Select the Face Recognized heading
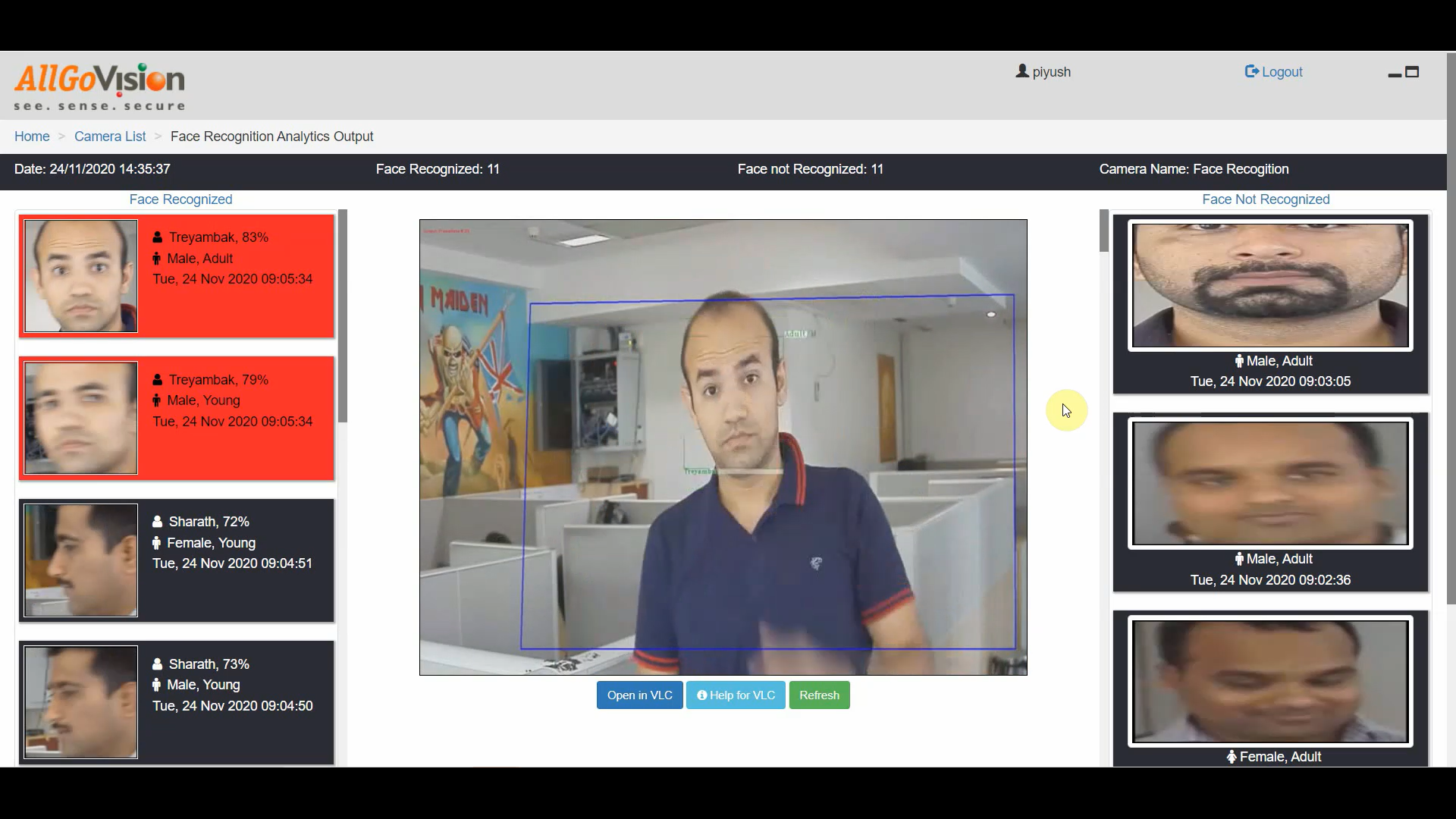 180,199
